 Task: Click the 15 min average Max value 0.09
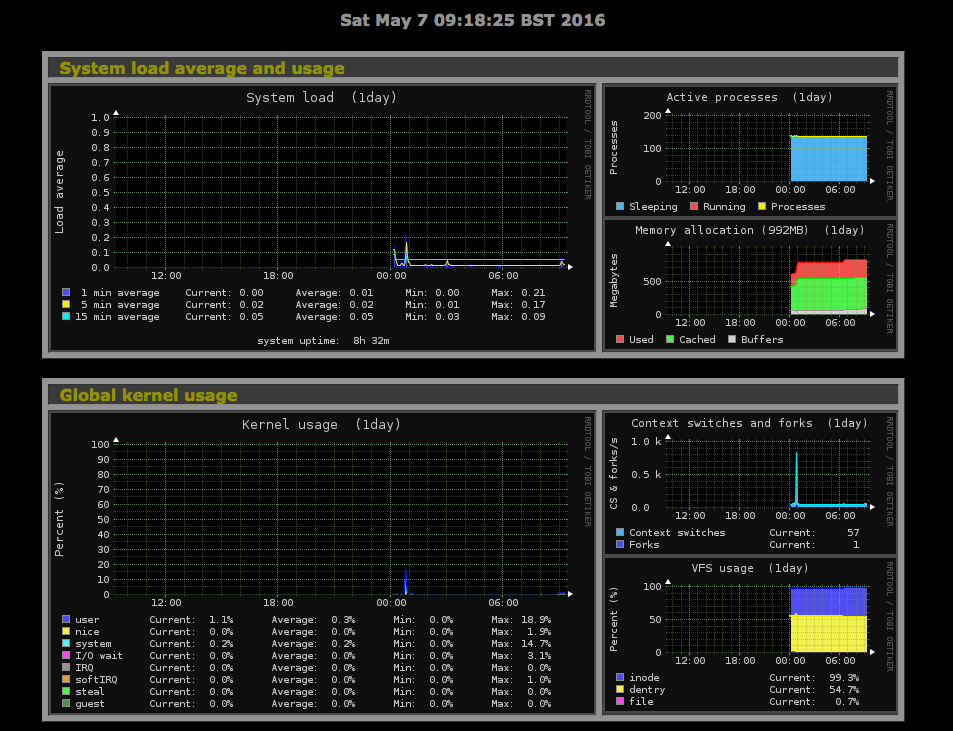pyautogui.click(x=533, y=317)
